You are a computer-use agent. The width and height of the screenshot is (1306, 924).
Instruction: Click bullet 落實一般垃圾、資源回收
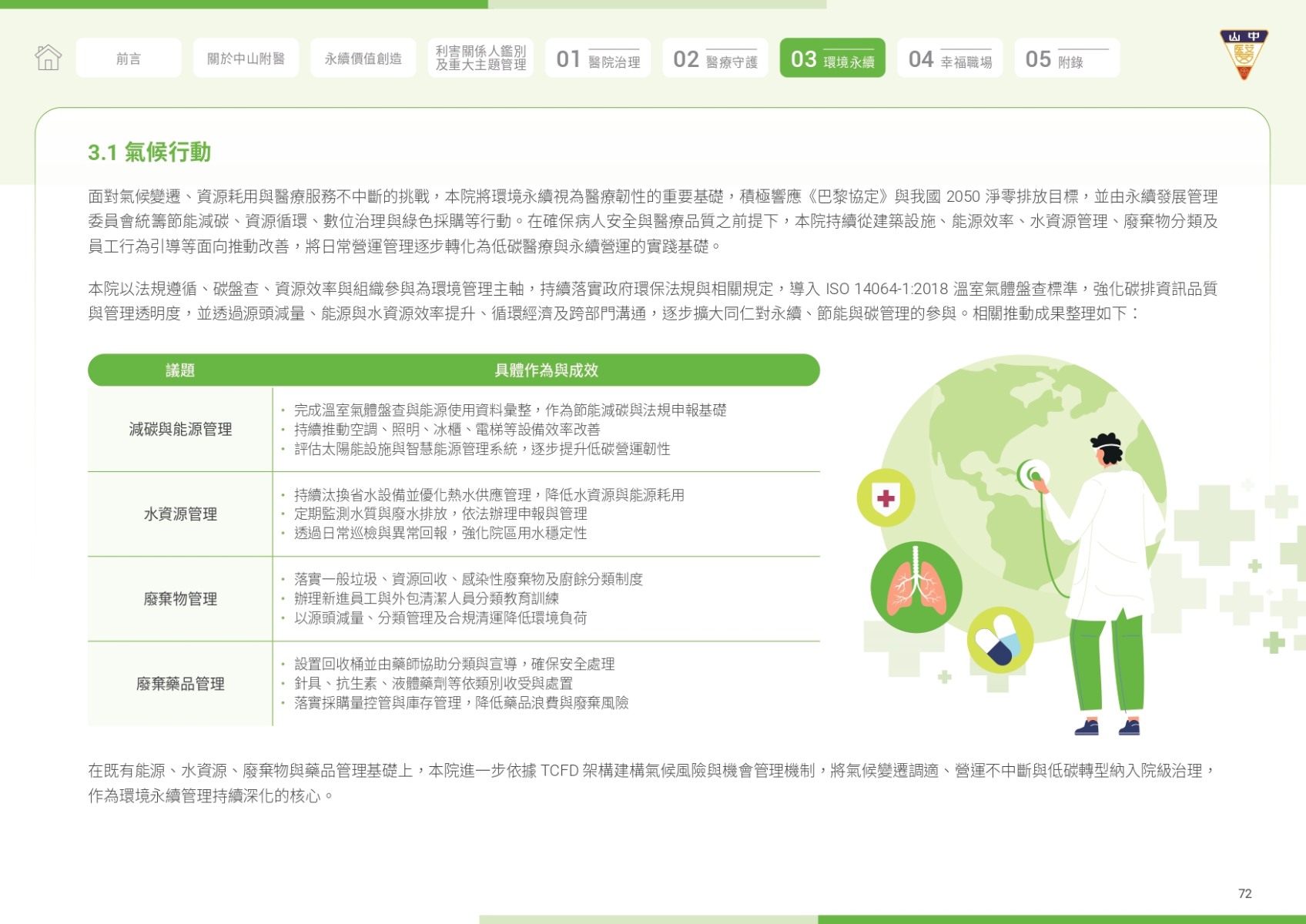[x=468, y=579]
